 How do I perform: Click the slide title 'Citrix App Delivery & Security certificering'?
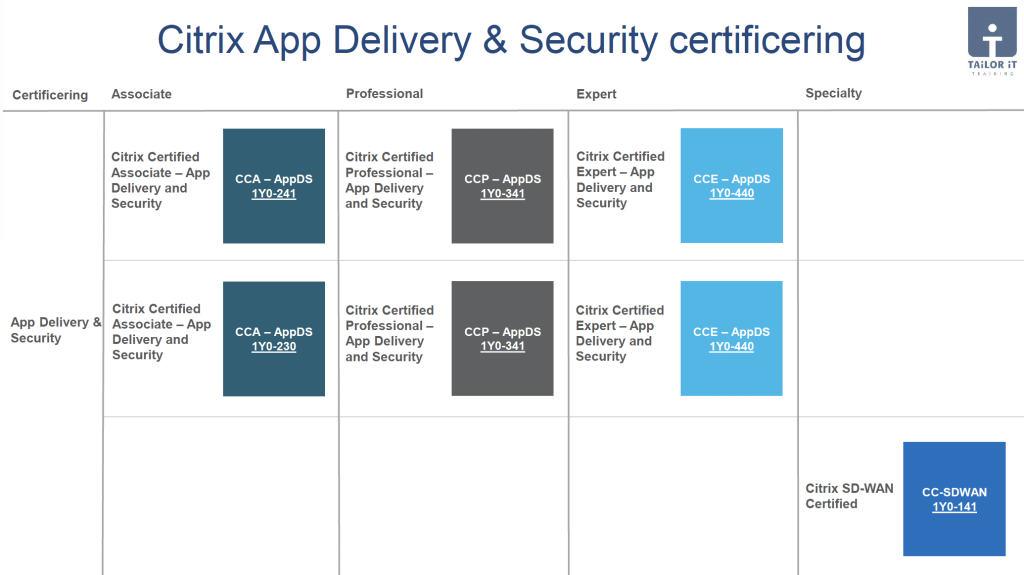(511, 40)
